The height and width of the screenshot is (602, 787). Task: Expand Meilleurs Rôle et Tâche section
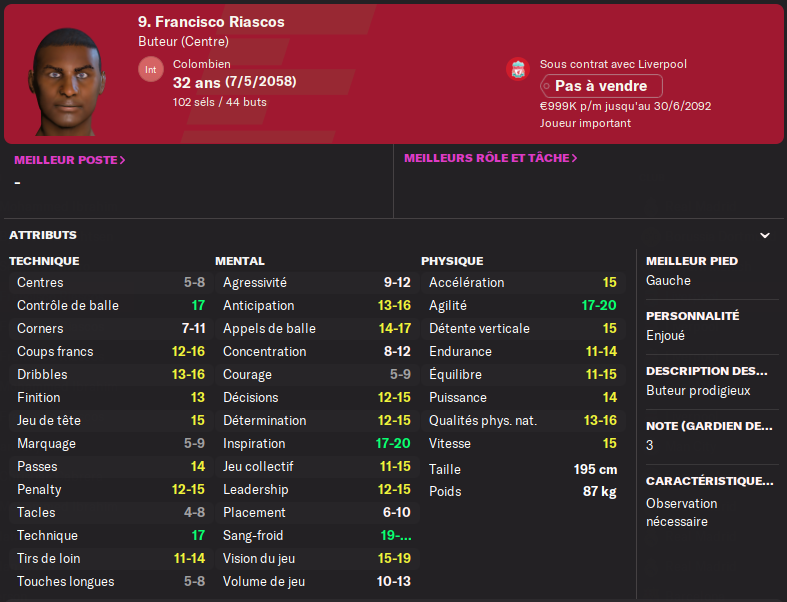491,158
